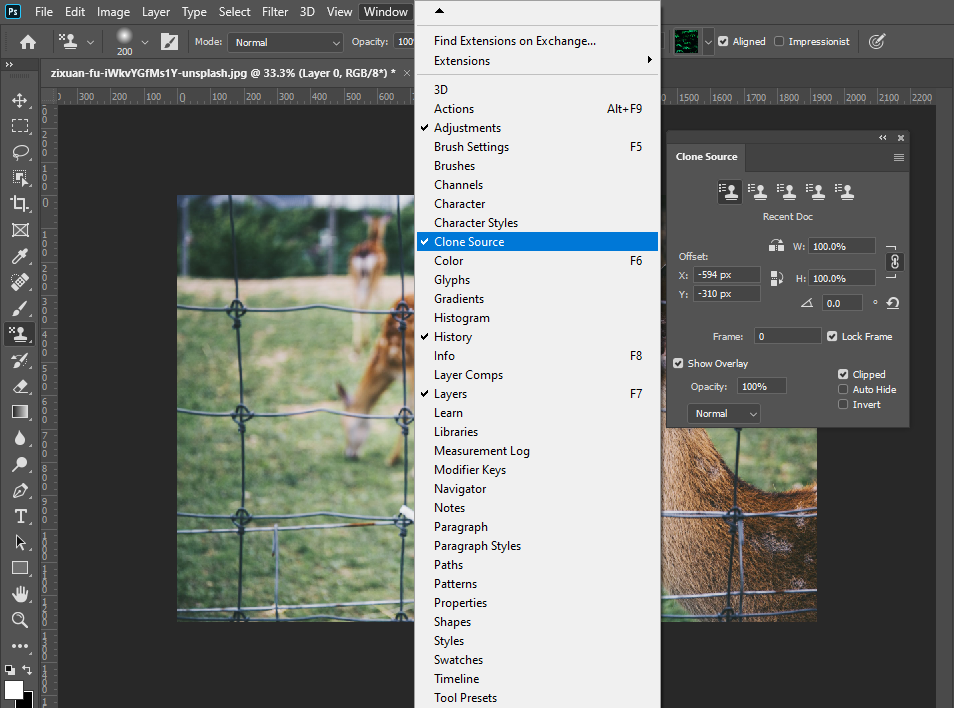Image resolution: width=954 pixels, height=708 pixels.
Task: Open the Mode Normal dropdown
Action: coord(285,42)
